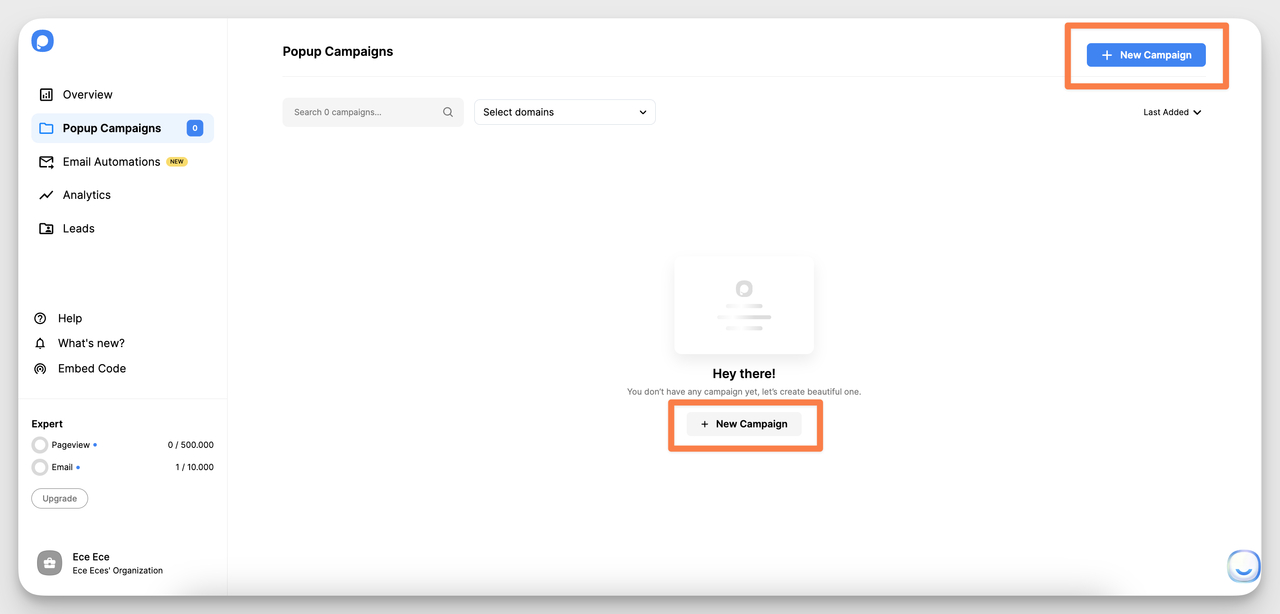This screenshot has height=614, width=1280.
Task: Click the Email Automations envelope icon
Action: click(x=46, y=162)
